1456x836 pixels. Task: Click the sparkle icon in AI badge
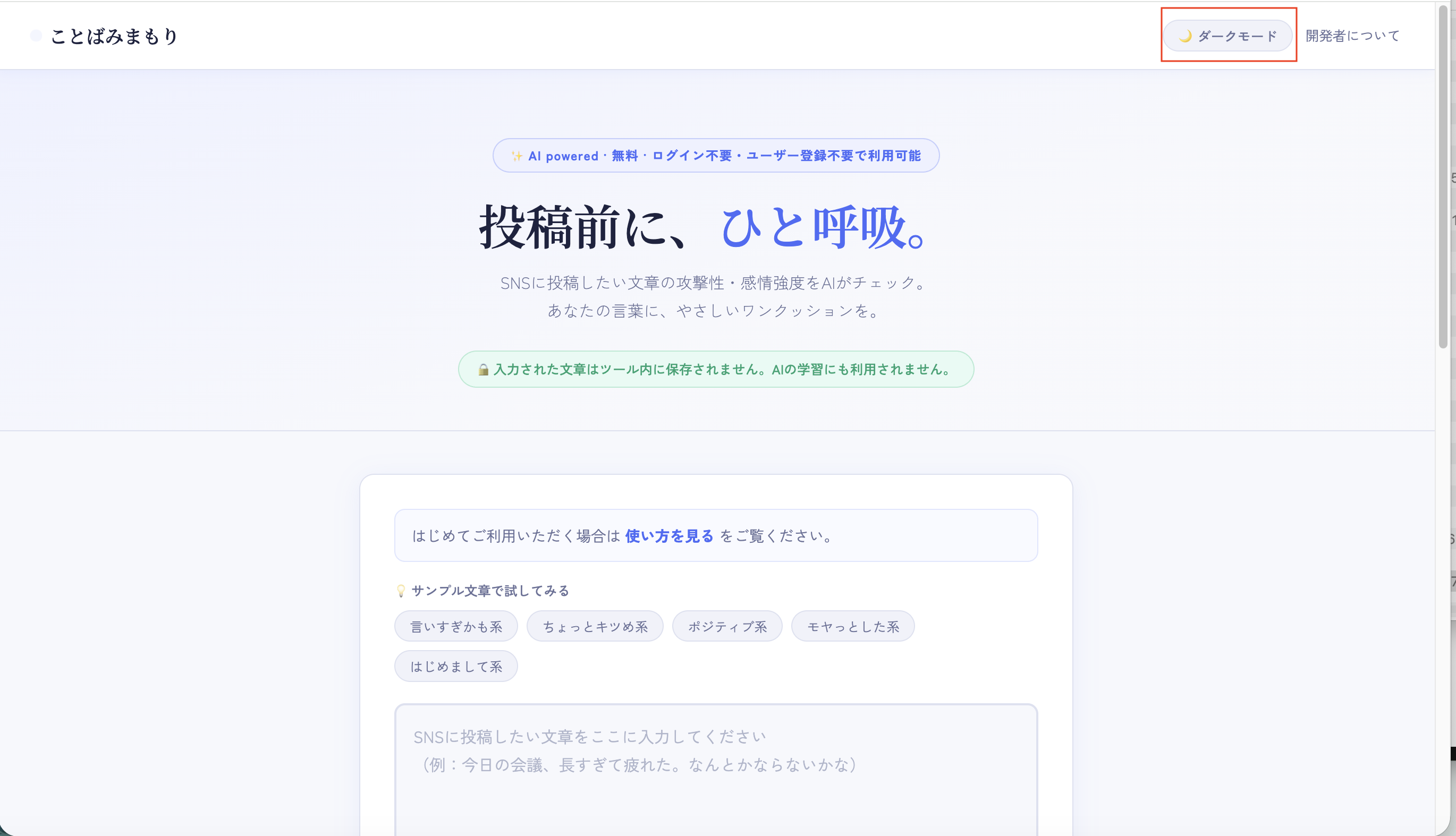click(517, 156)
